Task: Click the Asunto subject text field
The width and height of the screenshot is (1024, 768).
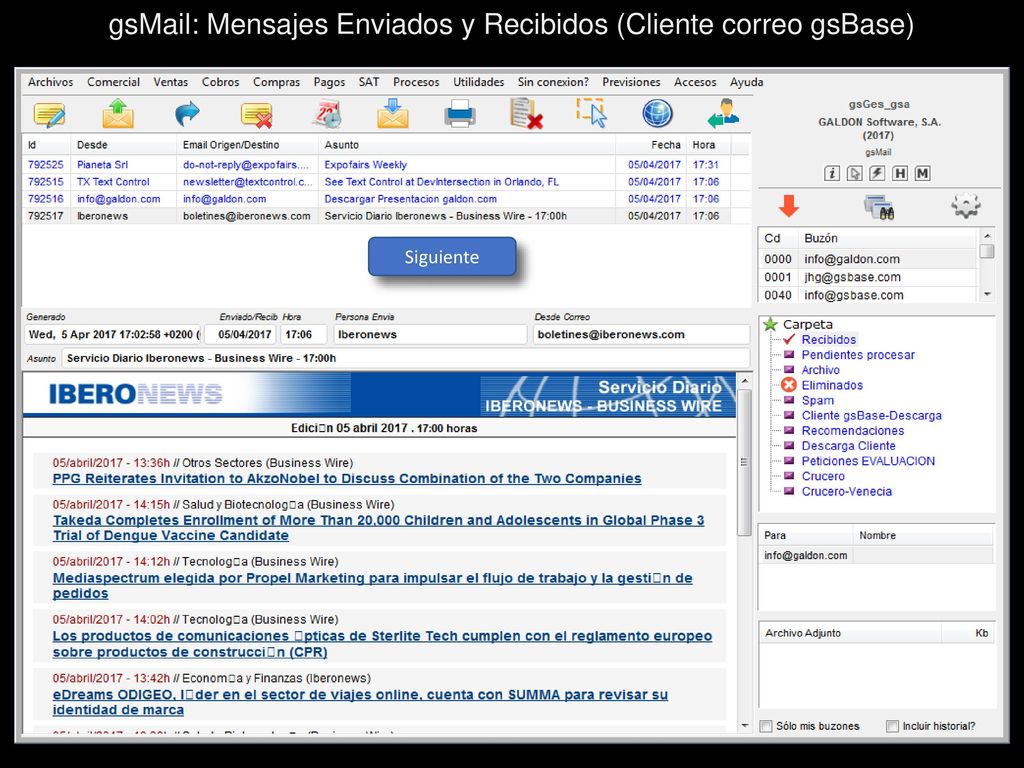Action: tap(406, 358)
